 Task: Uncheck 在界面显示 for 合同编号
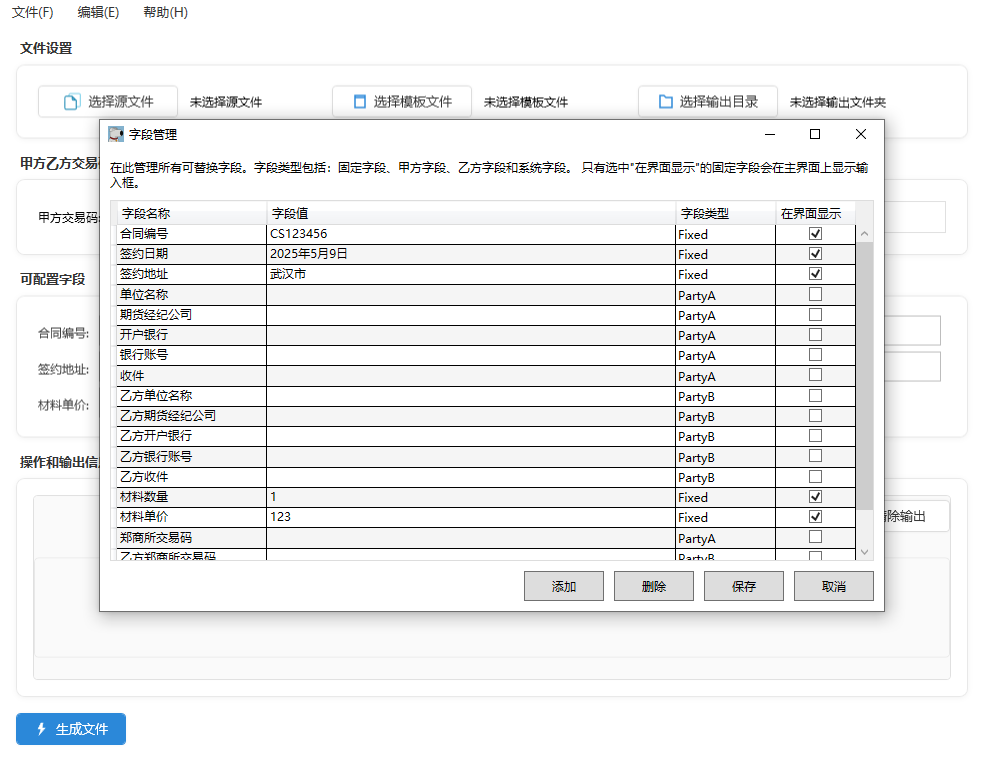[815, 233]
